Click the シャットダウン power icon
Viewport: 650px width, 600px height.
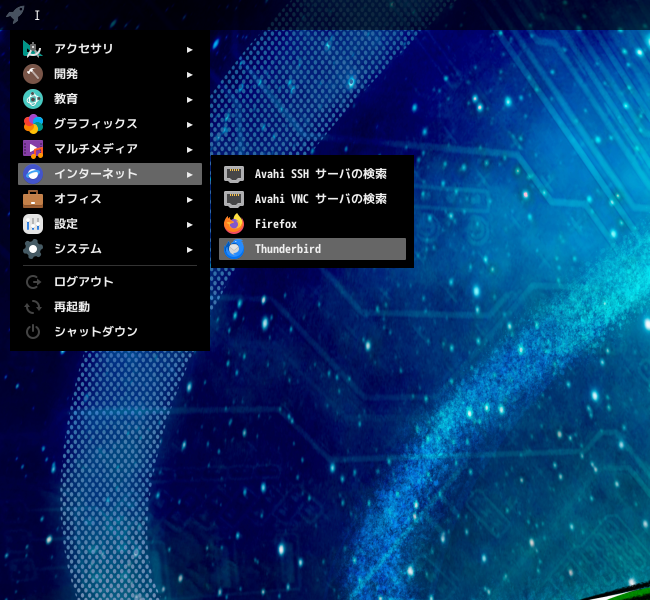point(33,332)
